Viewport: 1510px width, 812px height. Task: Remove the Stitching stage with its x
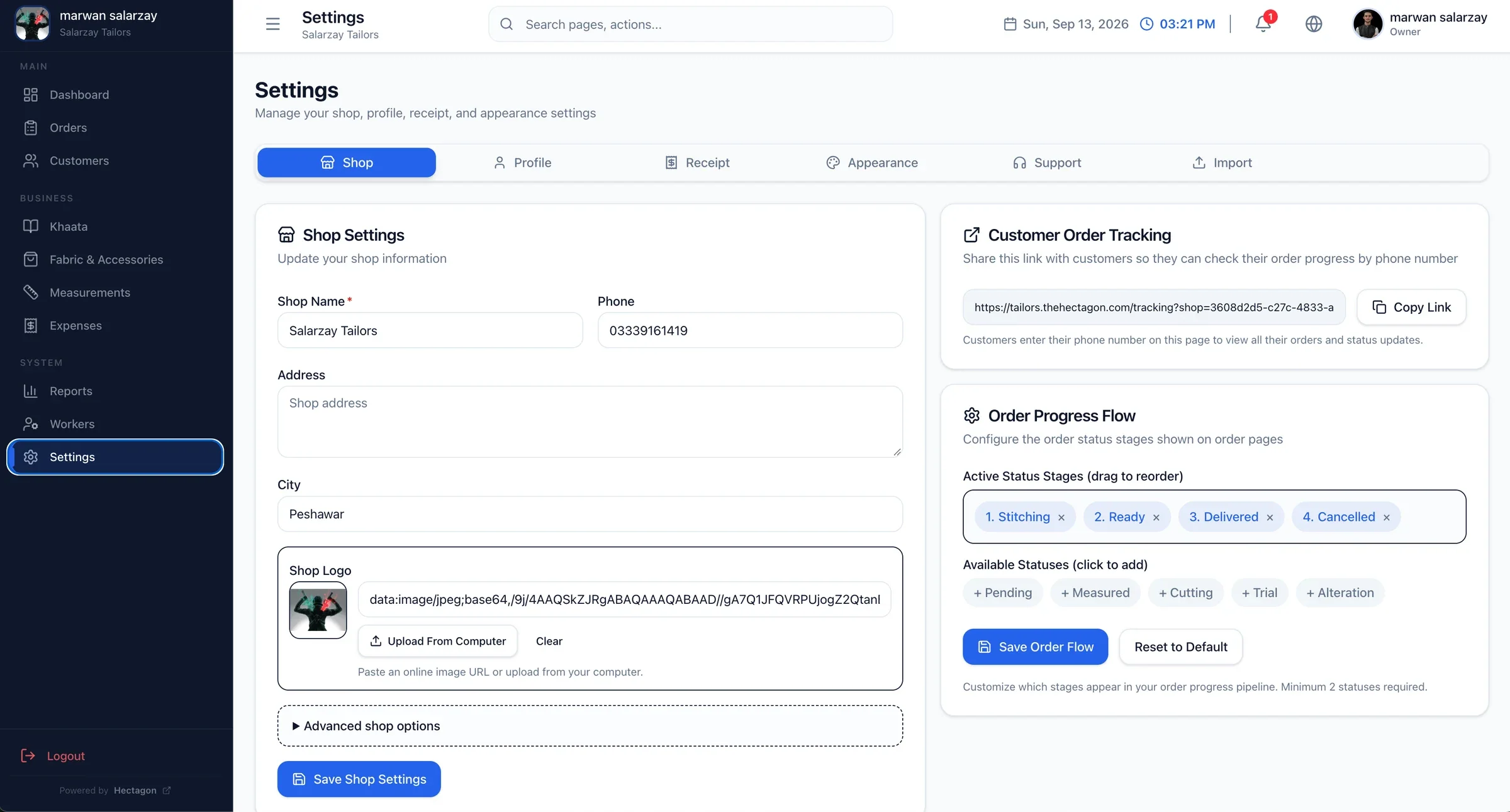pyautogui.click(x=1061, y=518)
